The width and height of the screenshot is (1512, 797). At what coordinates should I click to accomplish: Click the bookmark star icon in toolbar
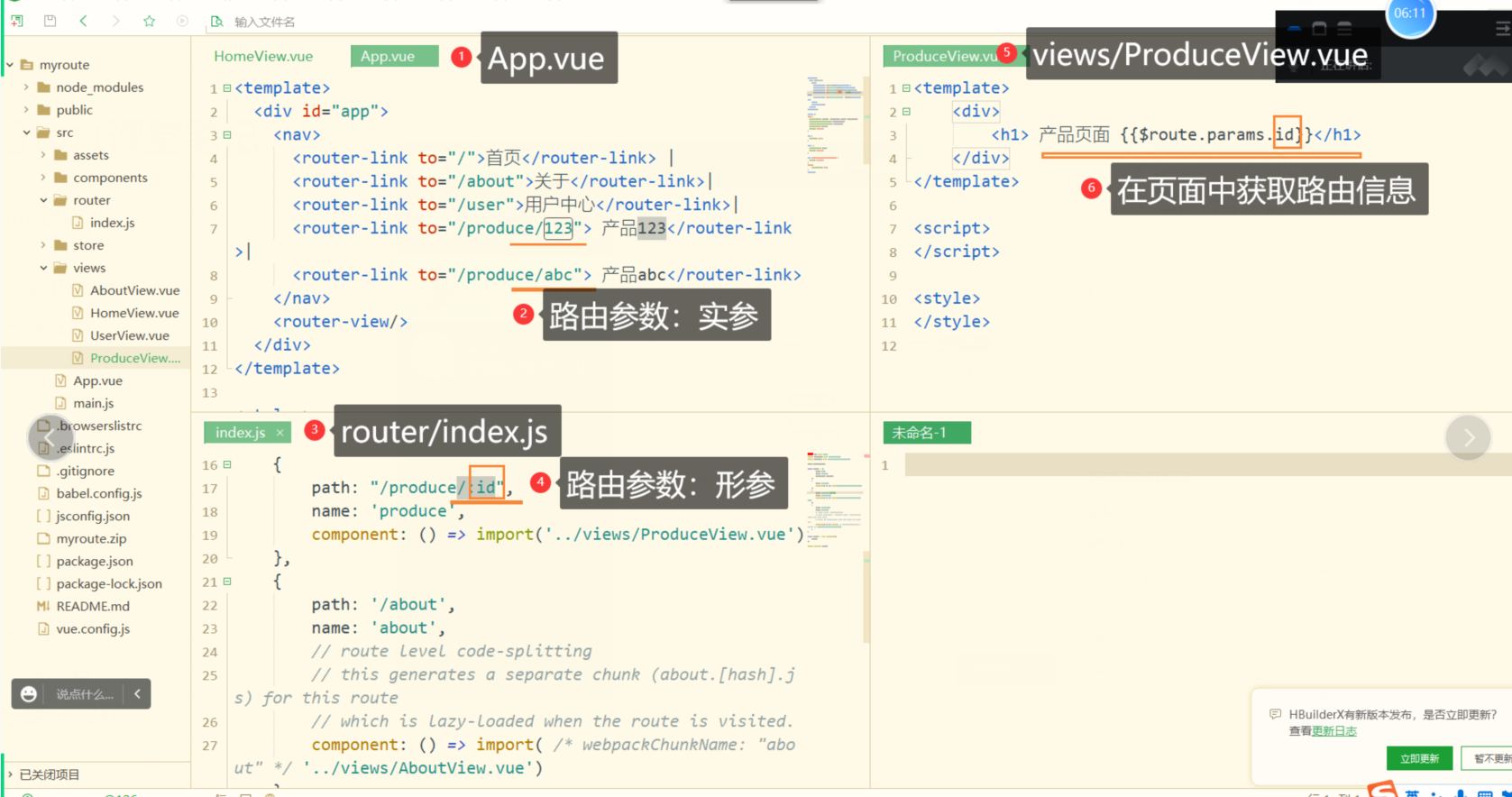[x=150, y=21]
